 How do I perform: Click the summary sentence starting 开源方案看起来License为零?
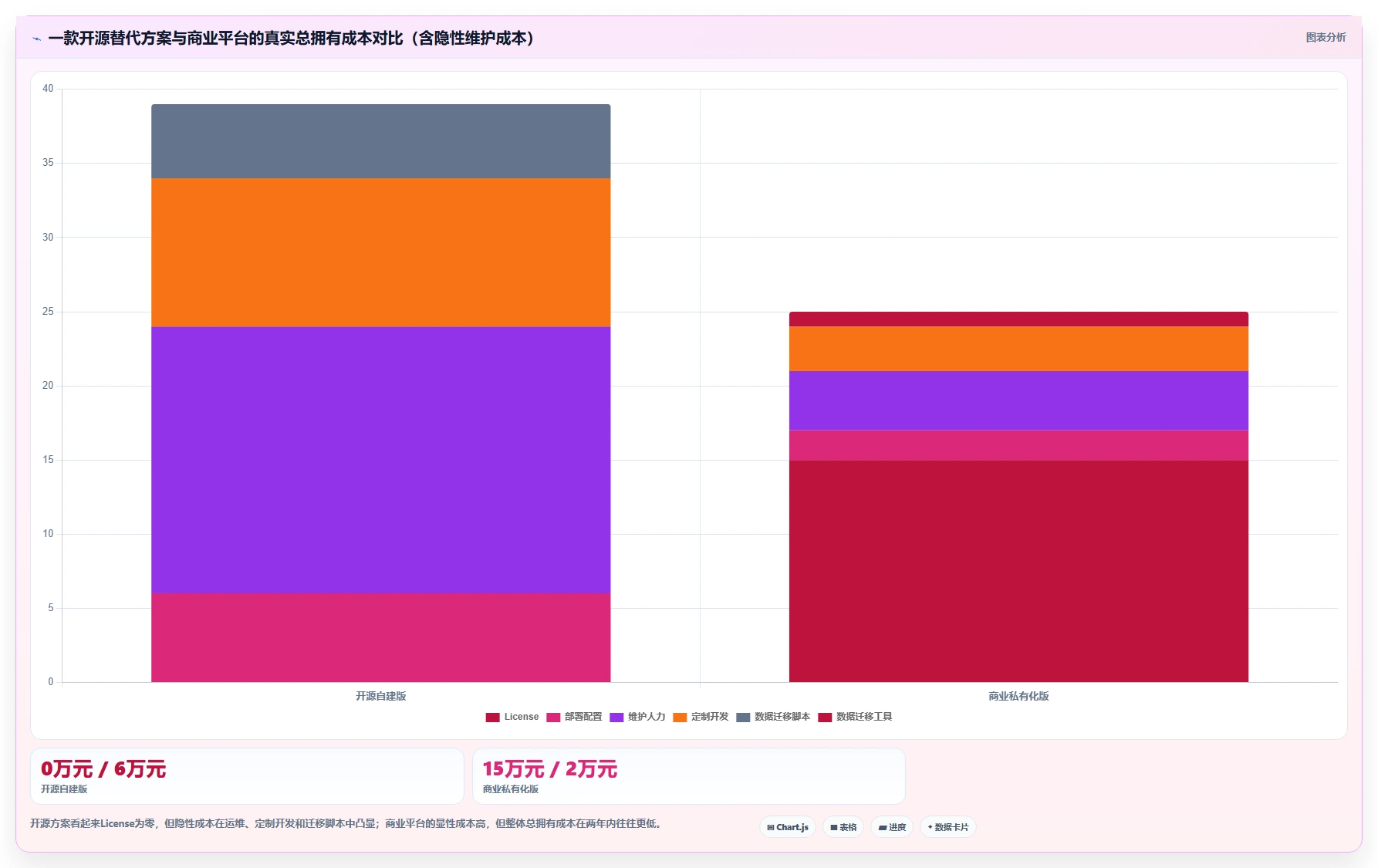pos(347,823)
